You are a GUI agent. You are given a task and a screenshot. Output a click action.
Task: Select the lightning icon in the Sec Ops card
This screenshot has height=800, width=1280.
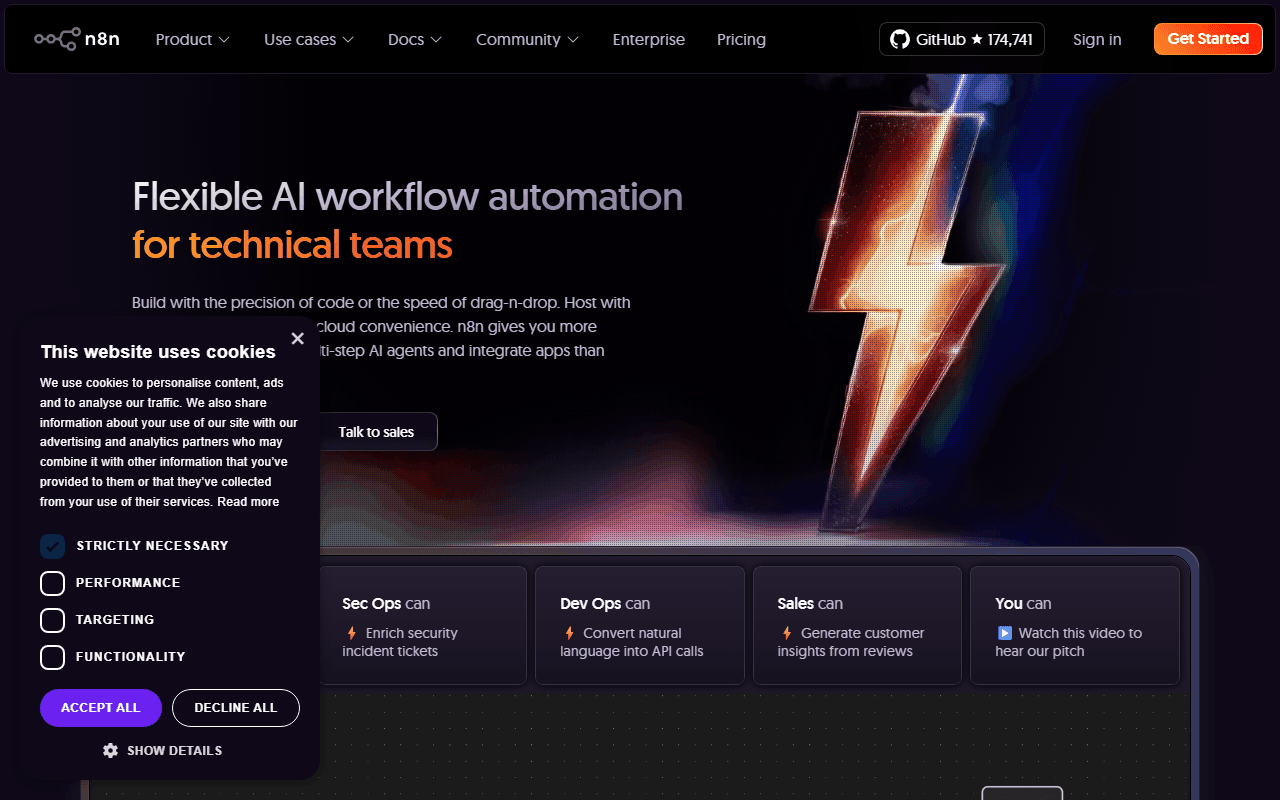pyautogui.click(x=352, y=633)
